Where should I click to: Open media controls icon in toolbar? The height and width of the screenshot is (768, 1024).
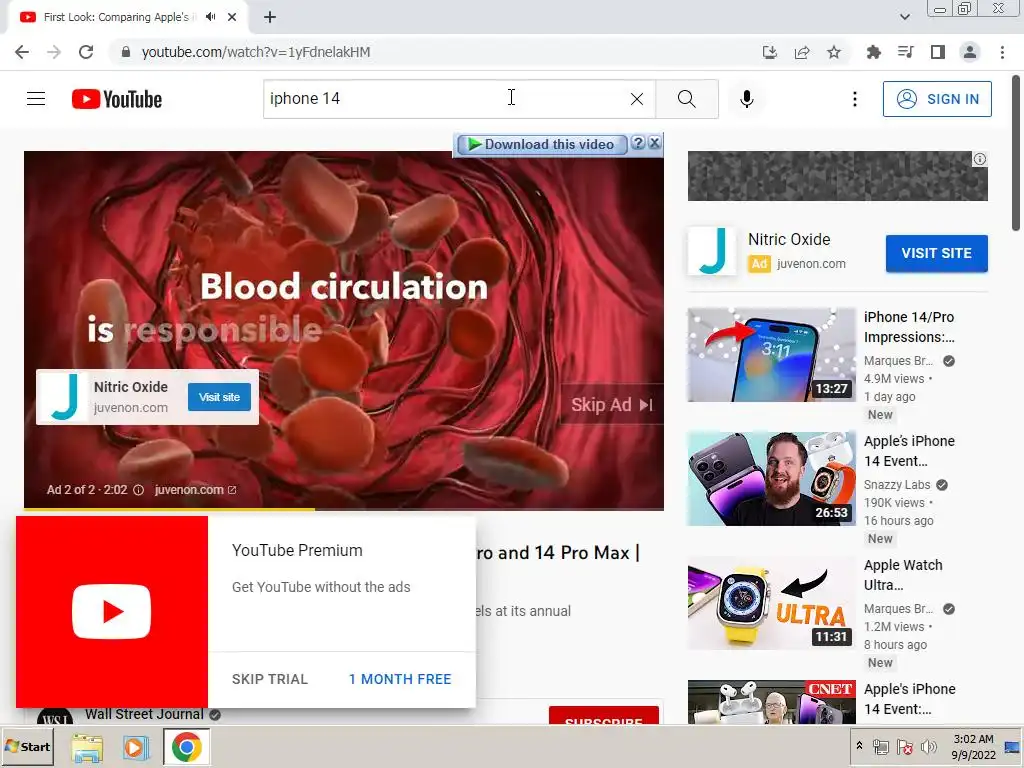coord(906,52)
